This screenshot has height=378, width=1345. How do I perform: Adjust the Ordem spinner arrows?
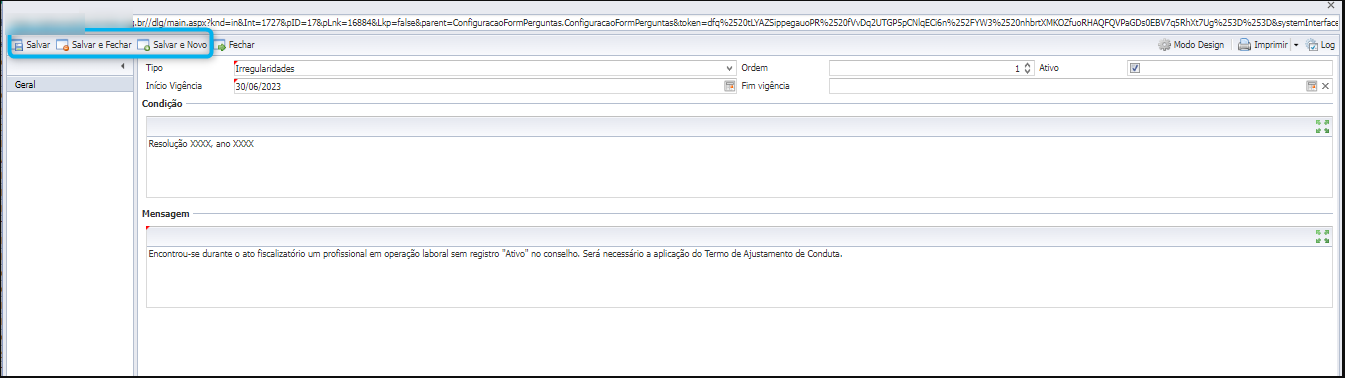click(x=1026, y=68)
